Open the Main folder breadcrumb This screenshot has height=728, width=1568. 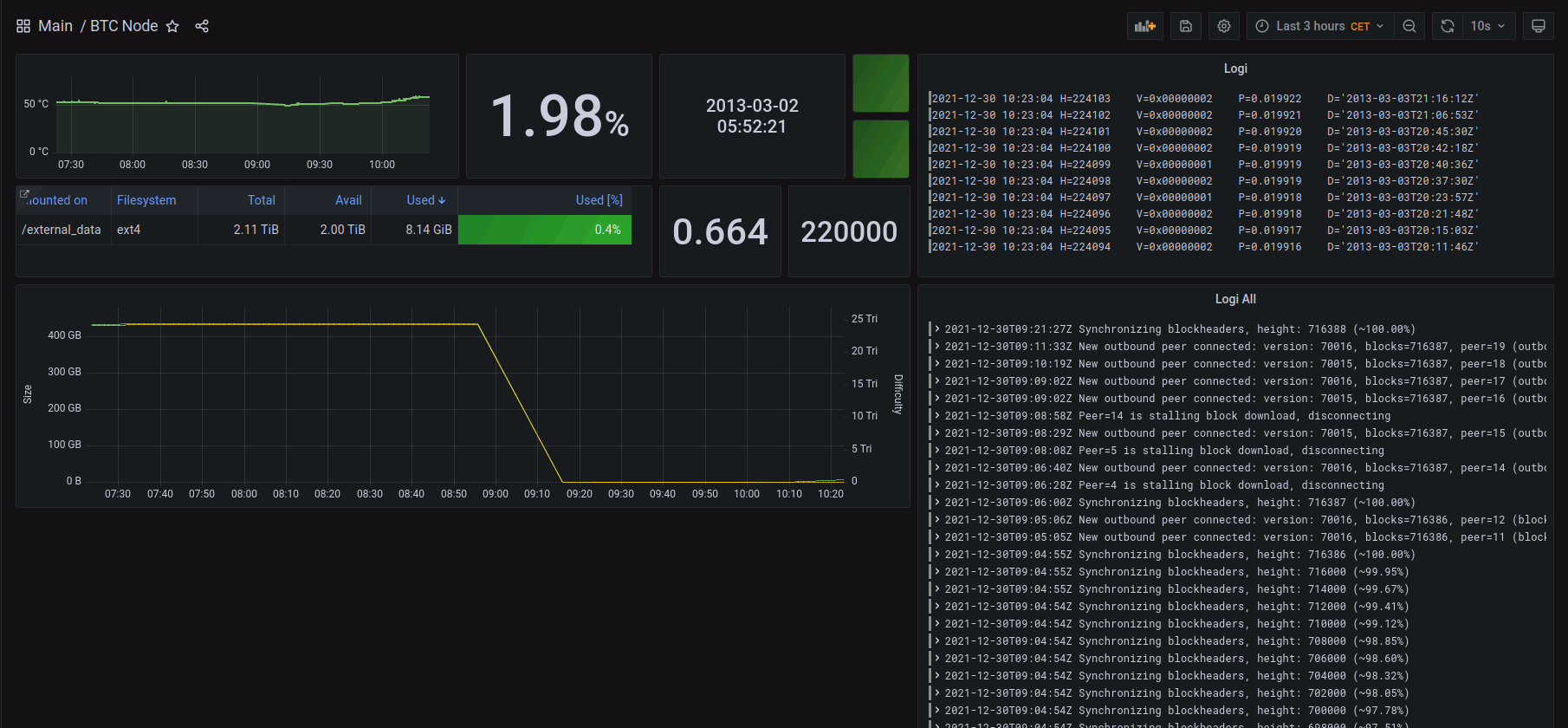click(55, 26)
